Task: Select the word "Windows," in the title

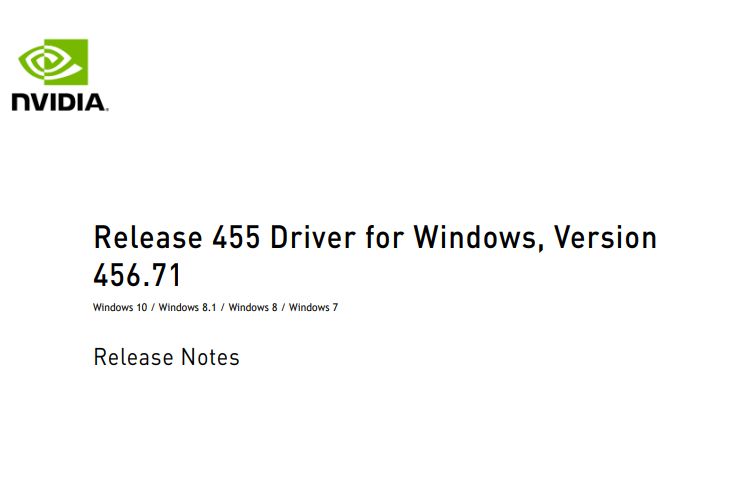Action: [479, 237]
